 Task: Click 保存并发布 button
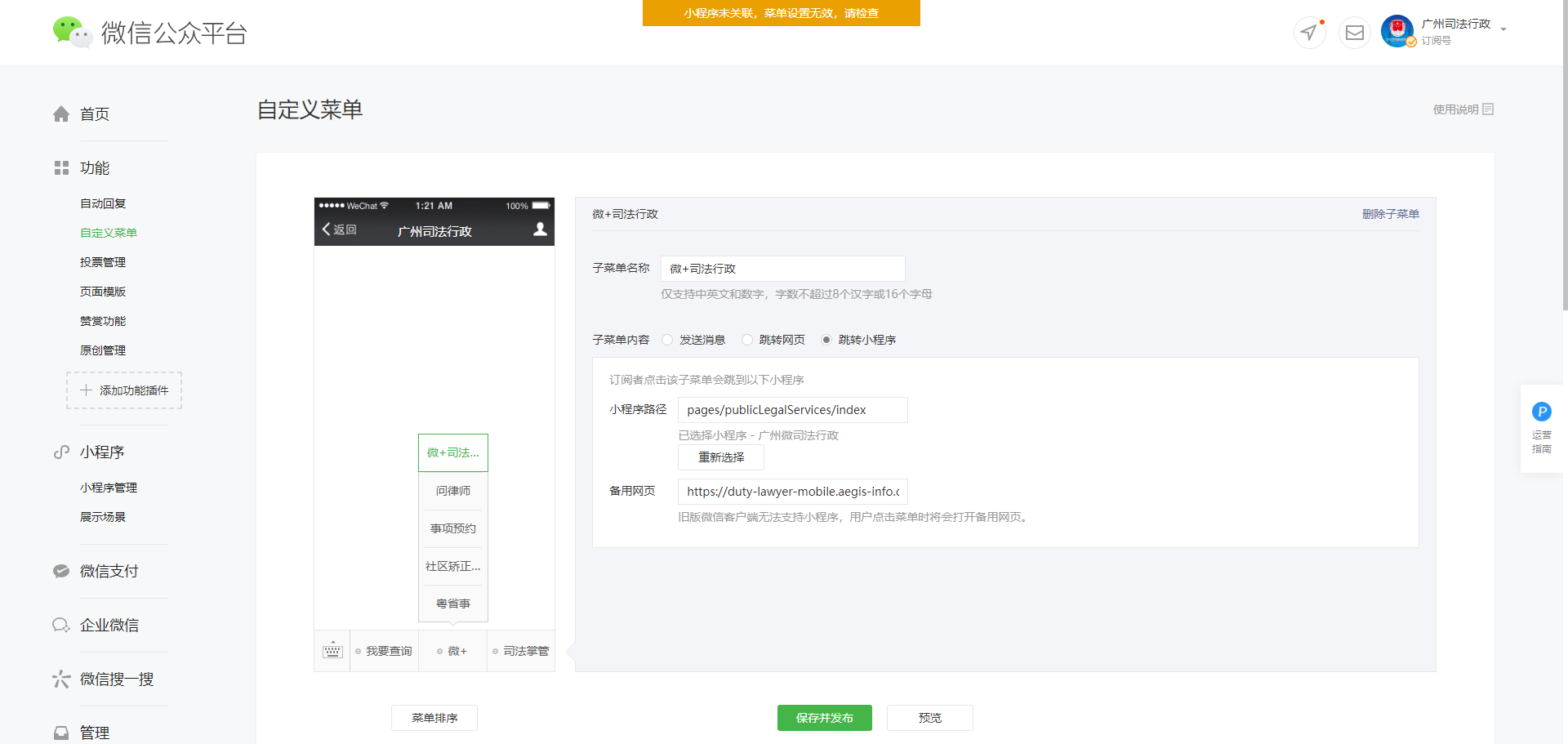(825, 718)
